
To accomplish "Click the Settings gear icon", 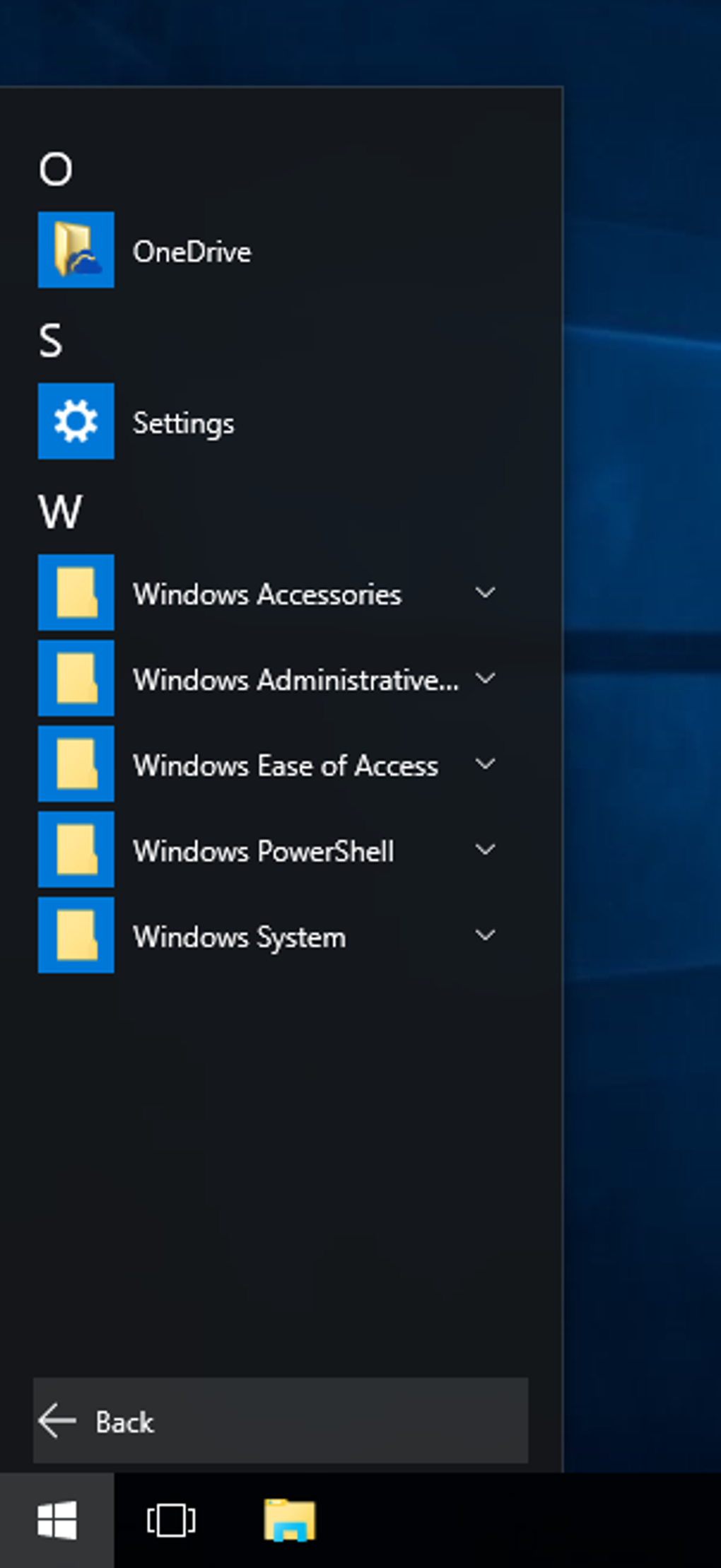I will click(x=76, y=421).
